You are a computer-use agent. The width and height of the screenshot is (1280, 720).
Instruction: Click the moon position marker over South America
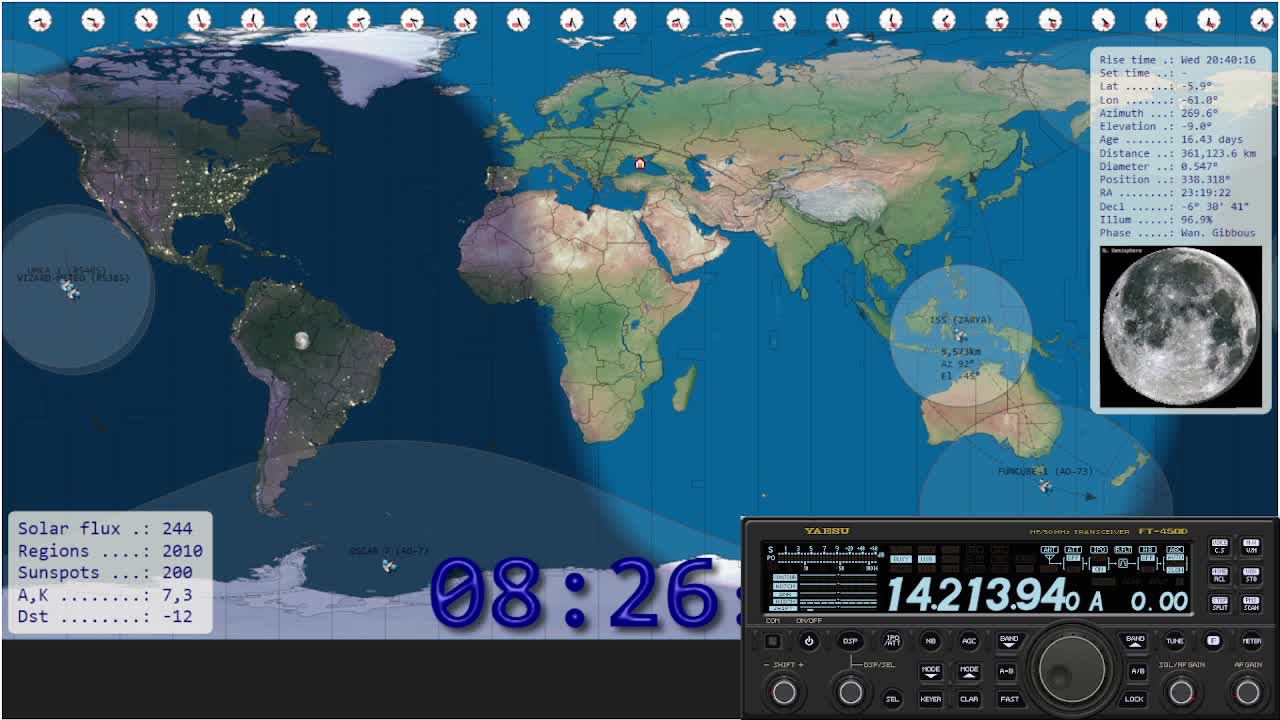pos(301,341)
